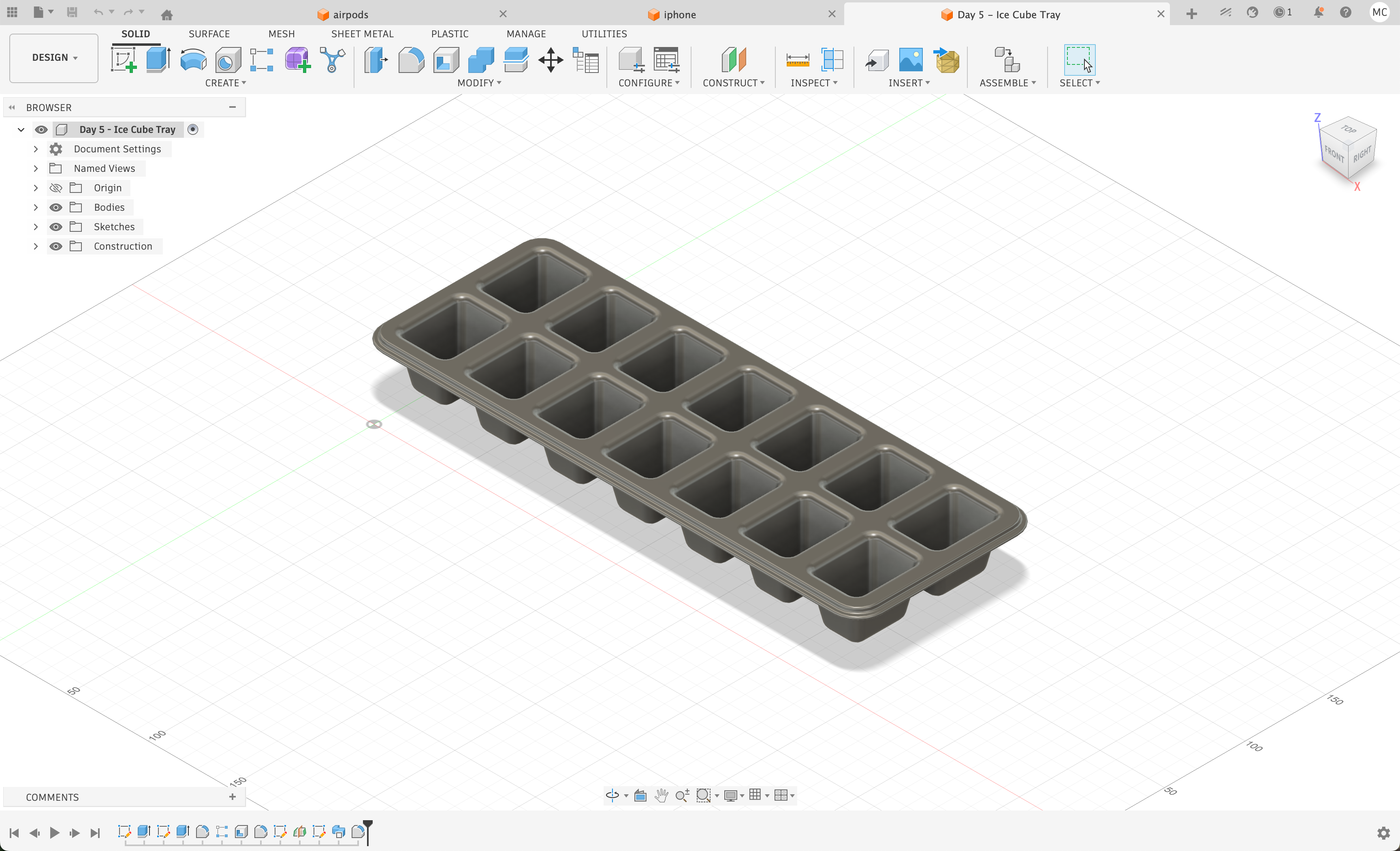
Task: Choose the Shell tool
Action: (446, 60)
